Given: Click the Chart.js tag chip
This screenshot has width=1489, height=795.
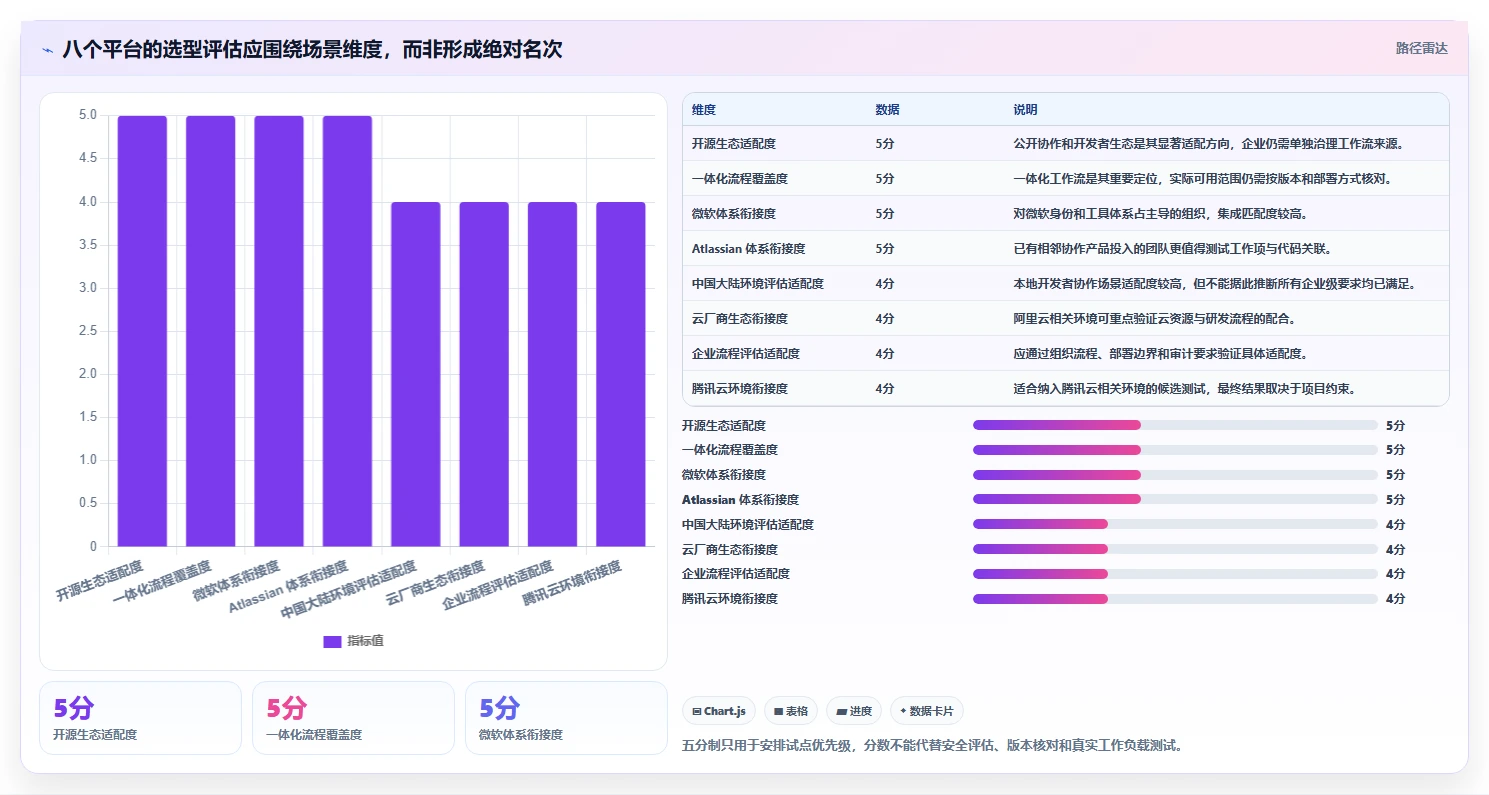Looking at the screenshot, I should [x=719, y=711].
